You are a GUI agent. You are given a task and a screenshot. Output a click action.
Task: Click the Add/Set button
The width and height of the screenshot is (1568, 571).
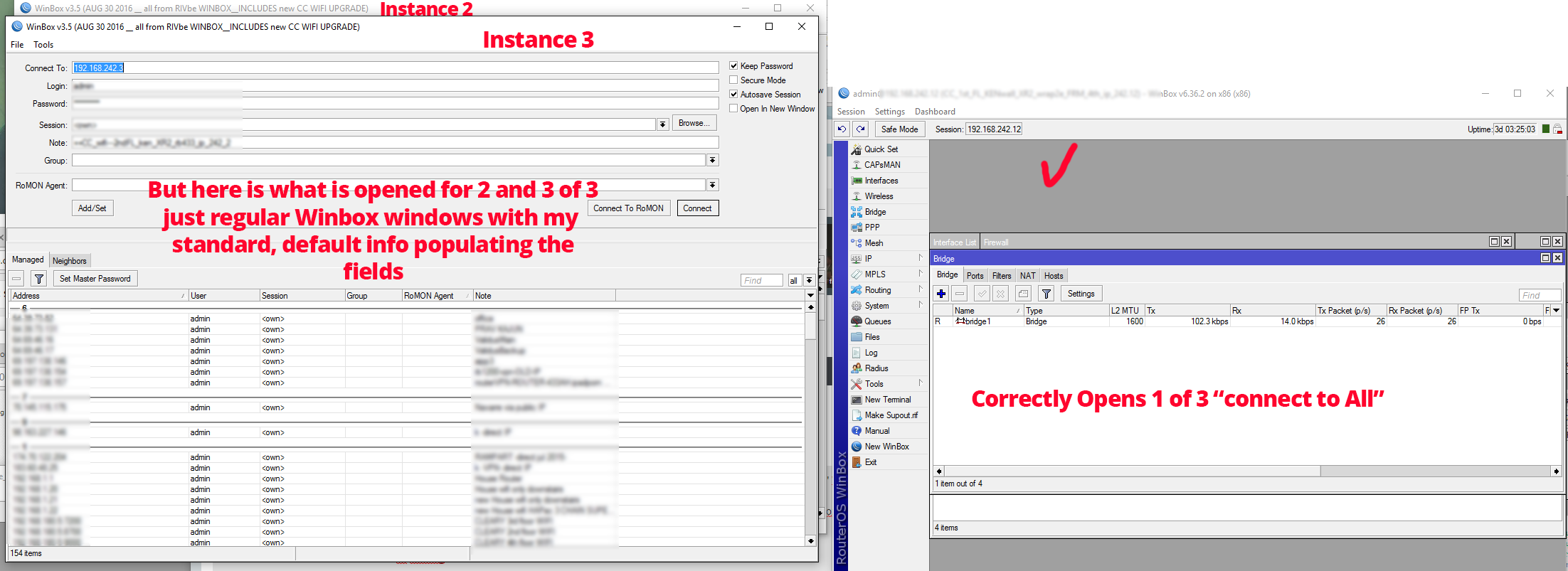pos(92,208)
